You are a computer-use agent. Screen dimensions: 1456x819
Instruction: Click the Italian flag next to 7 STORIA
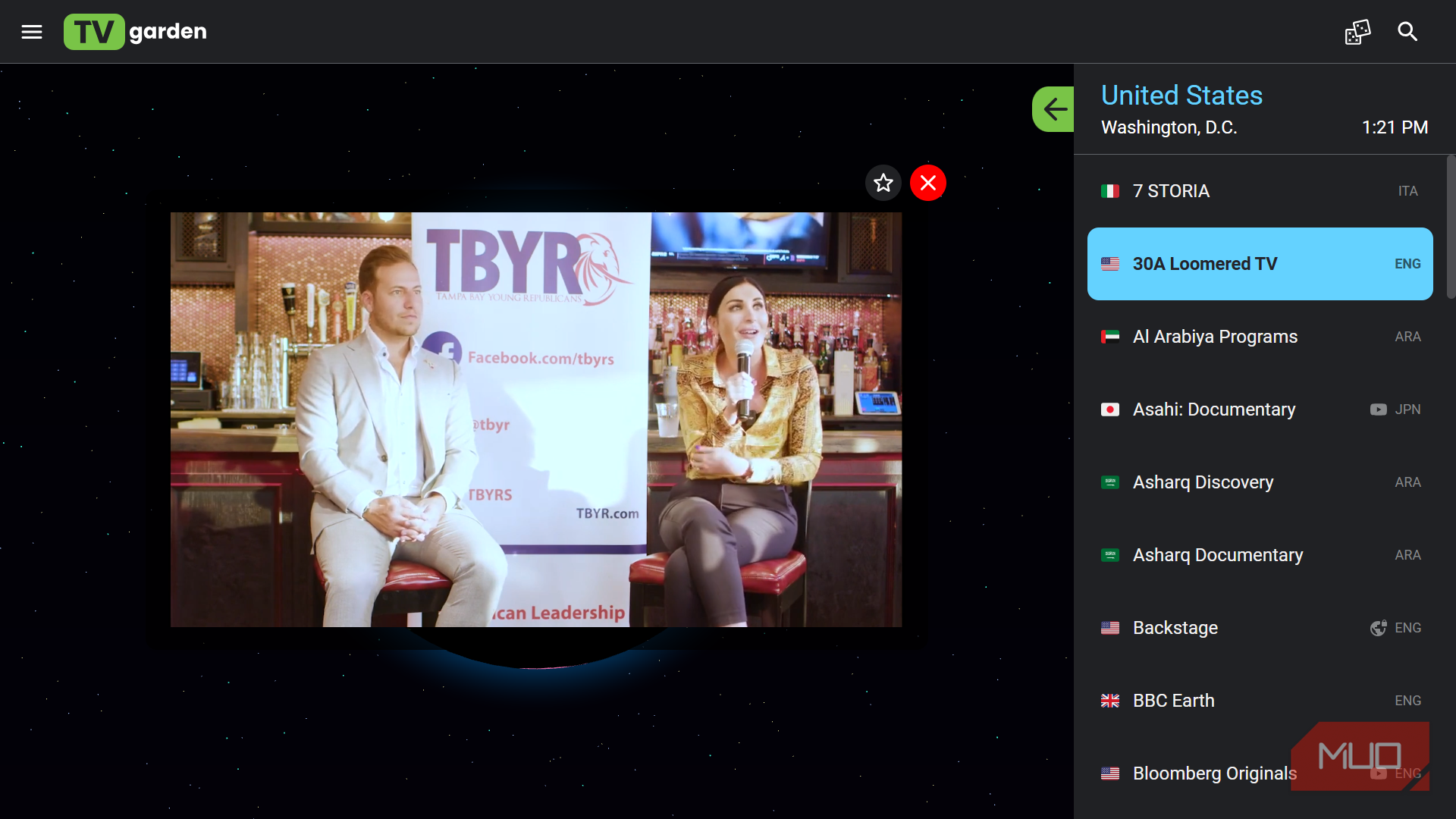(x=1110, y=191)
